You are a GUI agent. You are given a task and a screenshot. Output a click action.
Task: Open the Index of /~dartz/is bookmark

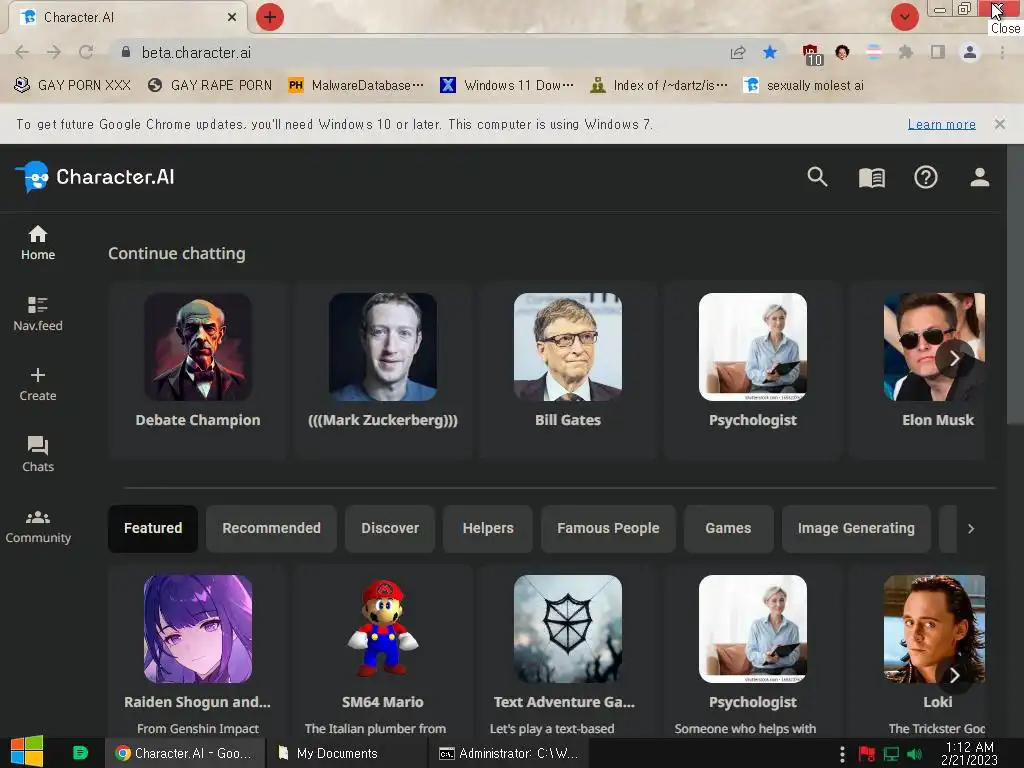pos(658,85)
